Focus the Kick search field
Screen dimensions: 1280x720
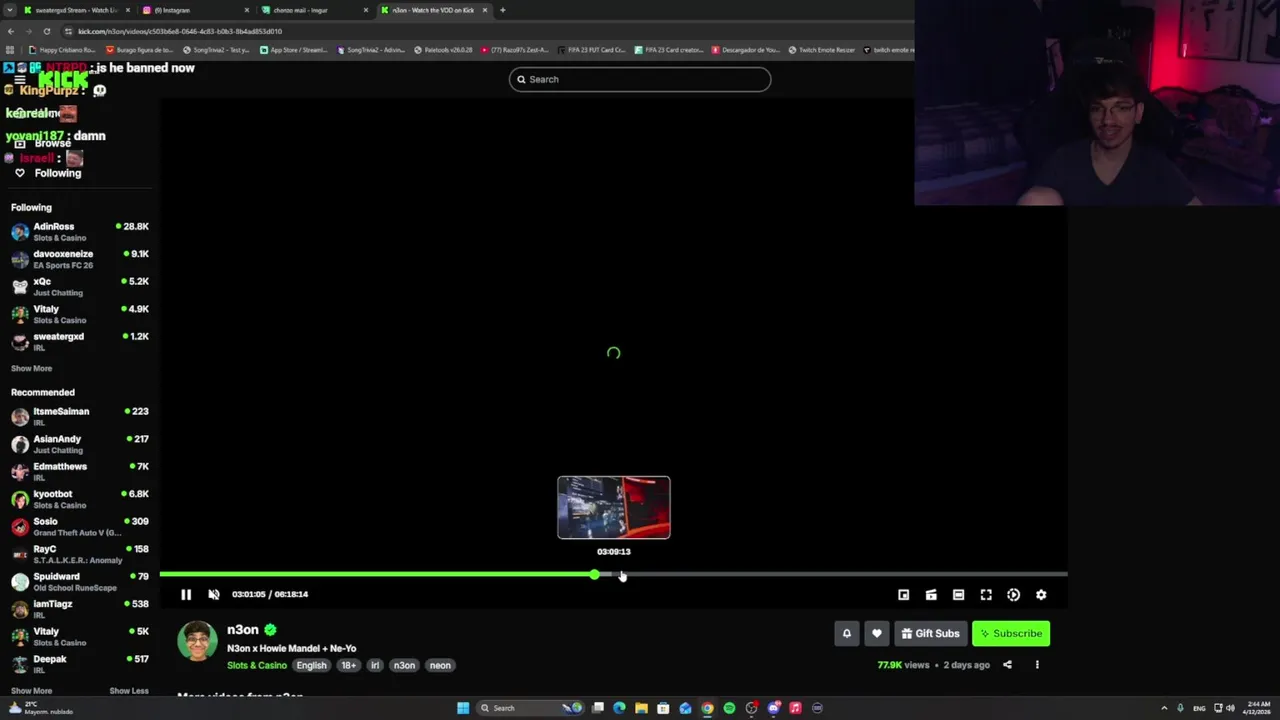pyautogui.click(x=640, y=79)
